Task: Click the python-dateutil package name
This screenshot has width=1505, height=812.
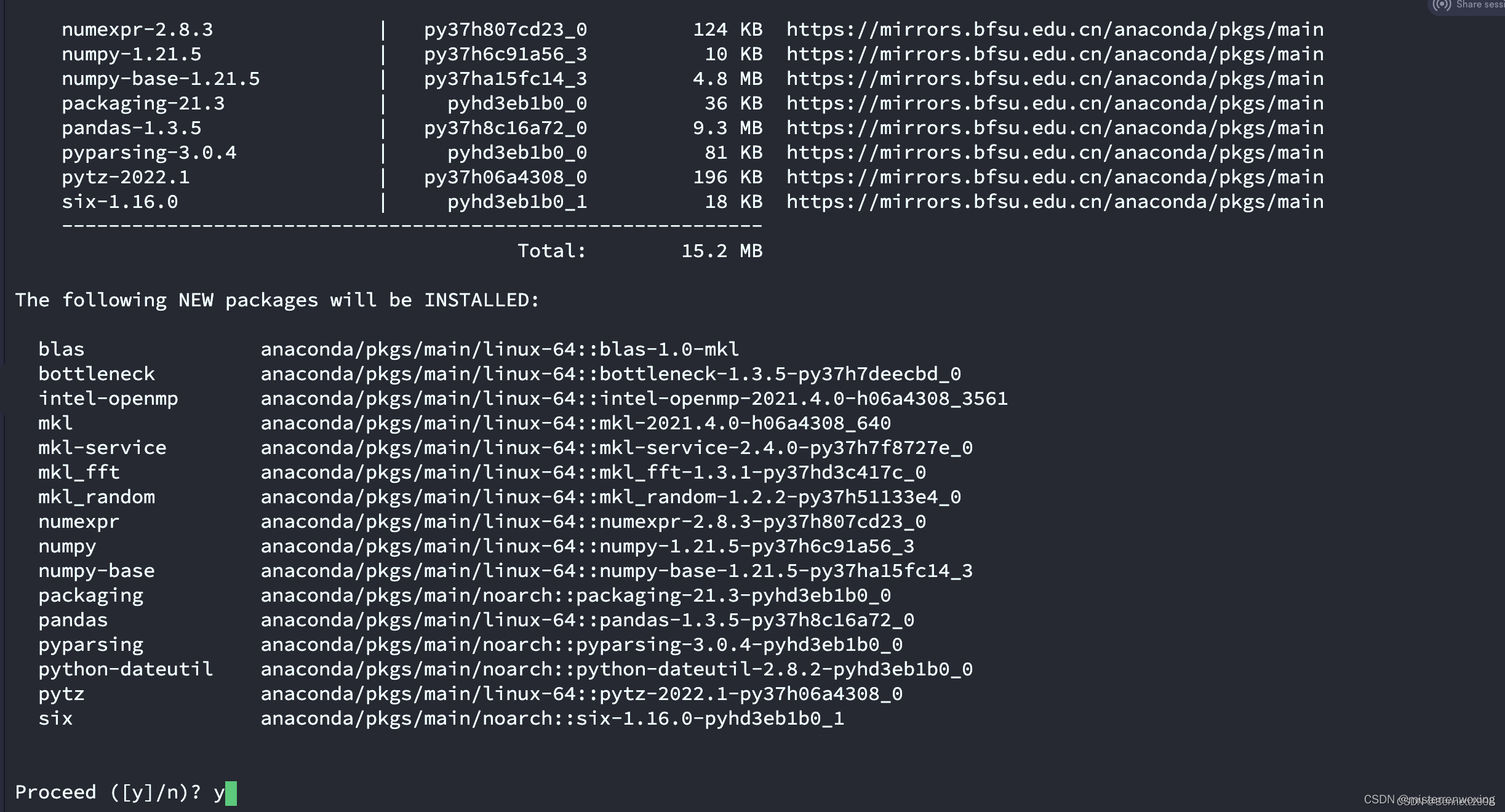Action: pyautogui.click(x=126, y=669)
